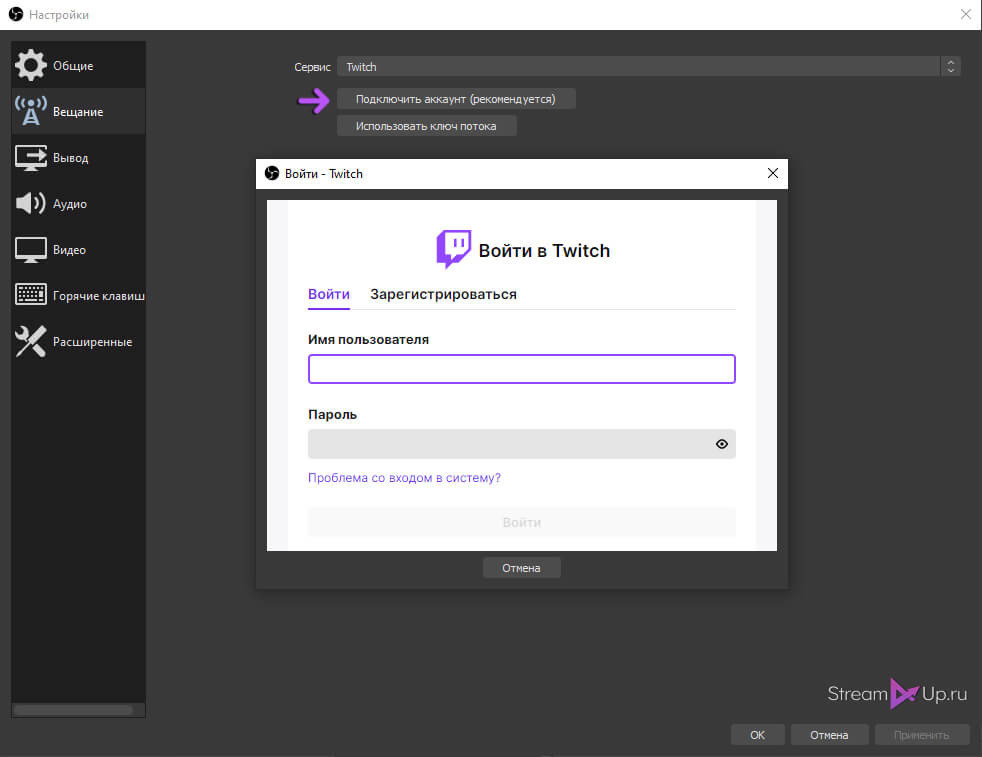Screen dimensions: 982x757
Task: Open Проблема со входом в систему? link
Action: point(404,478)
